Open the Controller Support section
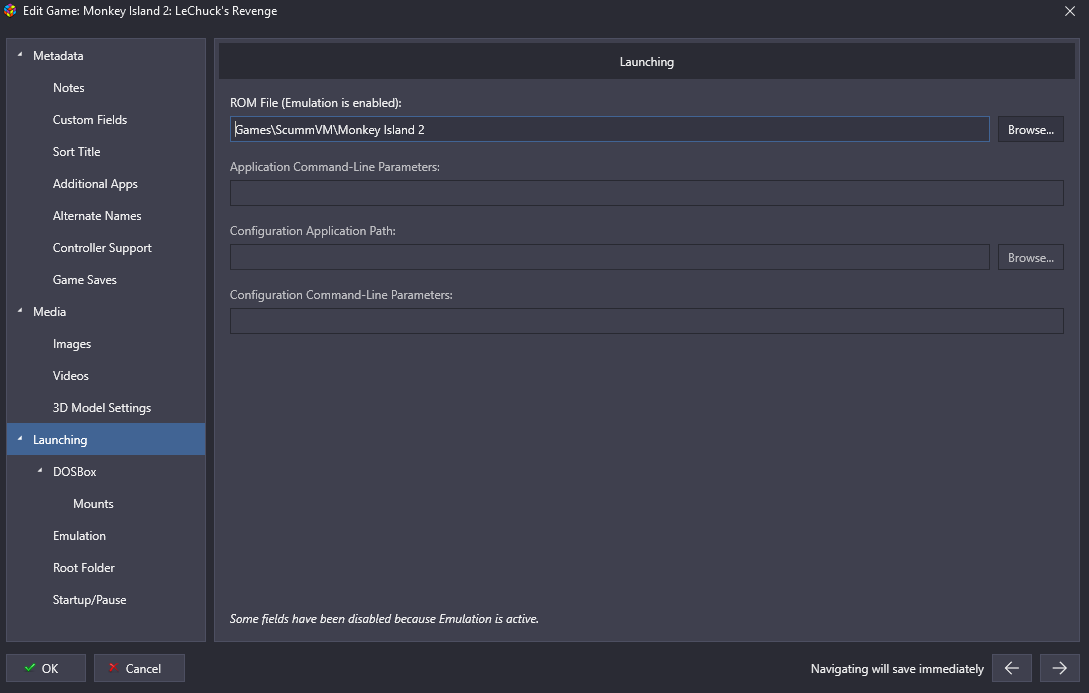The image size is (1089, 693). pos(102,248)
